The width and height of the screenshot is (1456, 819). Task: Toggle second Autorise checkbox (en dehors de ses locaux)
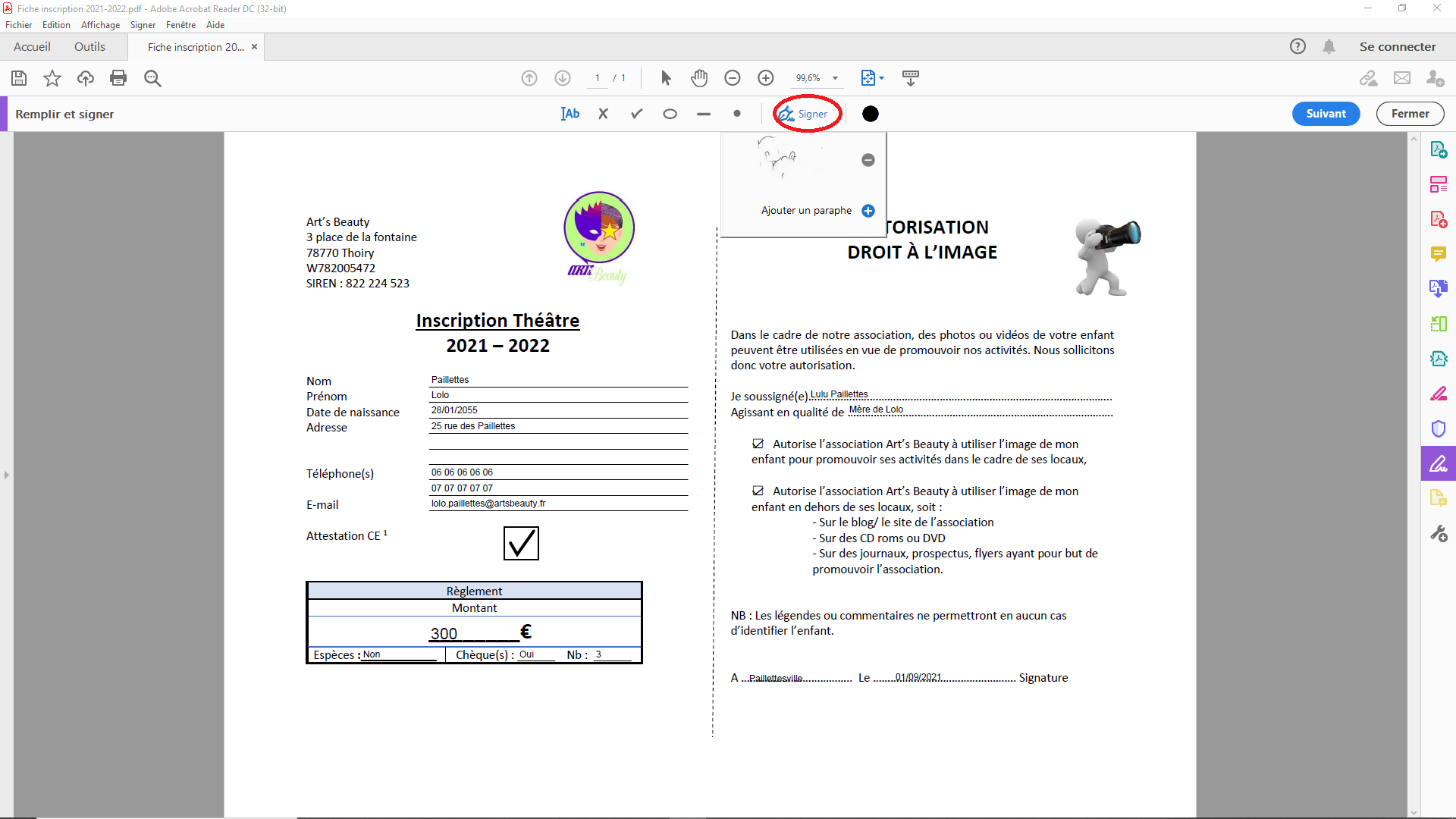point(758,491)
